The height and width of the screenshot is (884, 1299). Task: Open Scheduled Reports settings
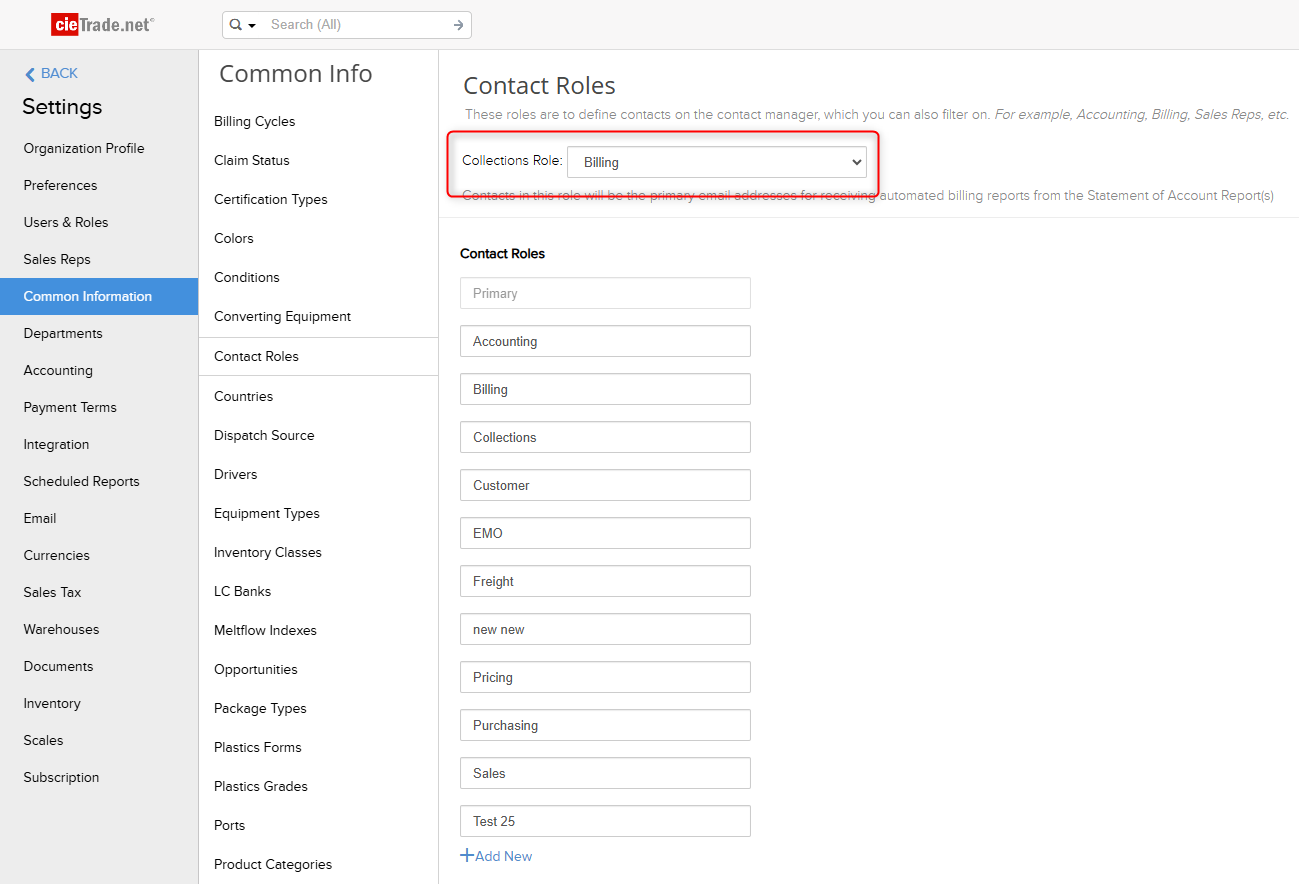82,481
